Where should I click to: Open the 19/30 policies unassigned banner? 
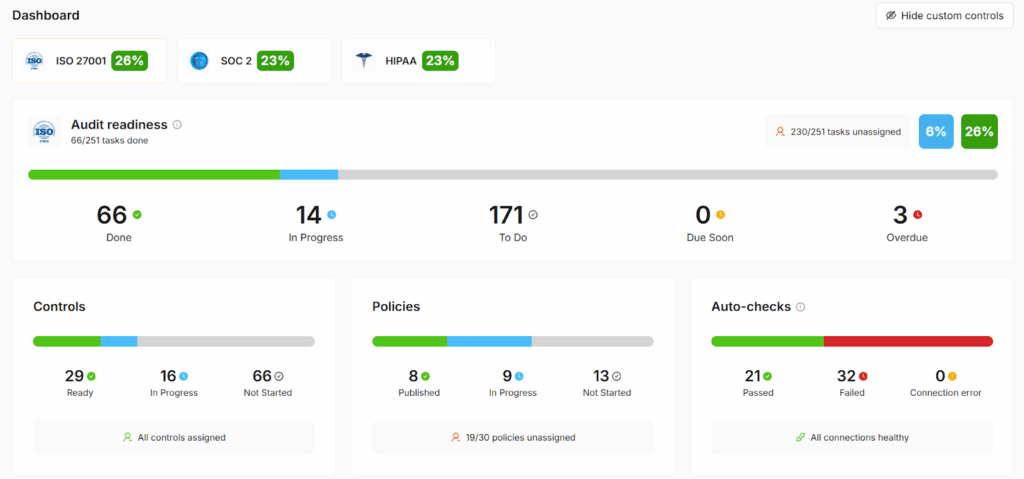513,437
